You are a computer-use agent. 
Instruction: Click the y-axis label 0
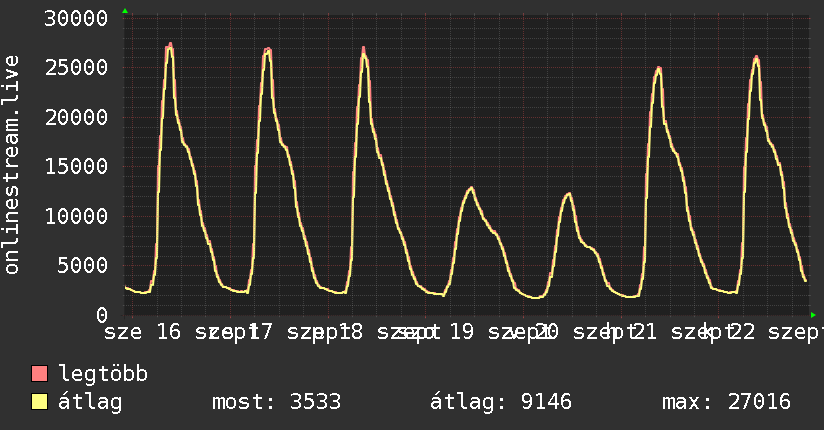[102, 315]
